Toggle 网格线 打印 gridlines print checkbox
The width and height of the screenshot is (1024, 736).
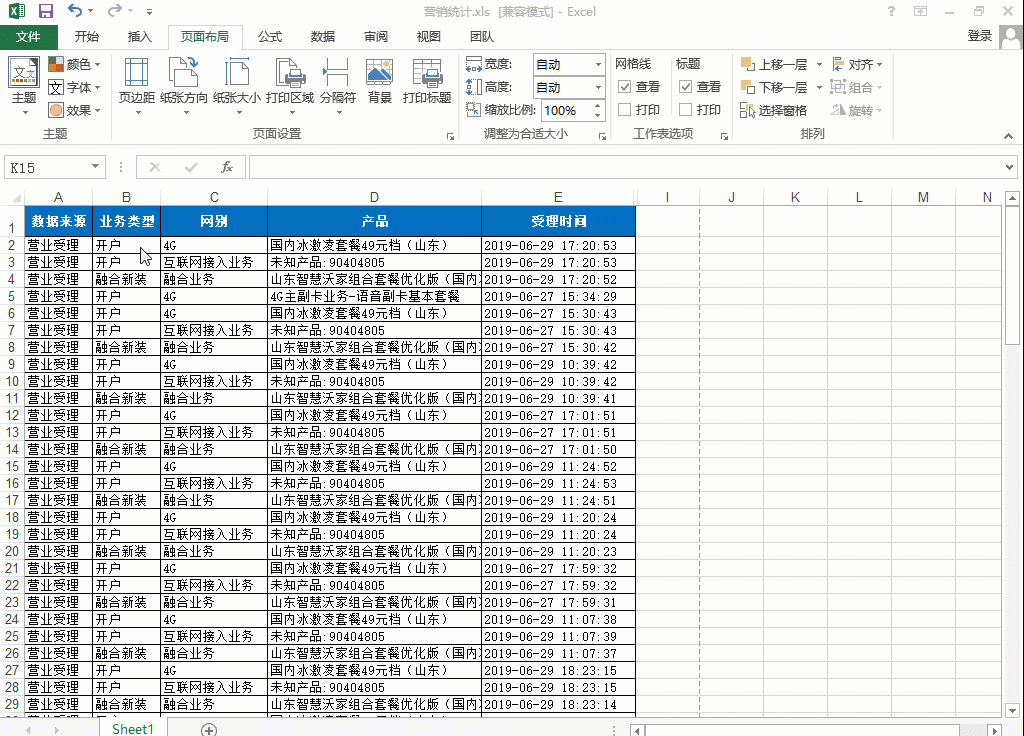click(624, 110)
